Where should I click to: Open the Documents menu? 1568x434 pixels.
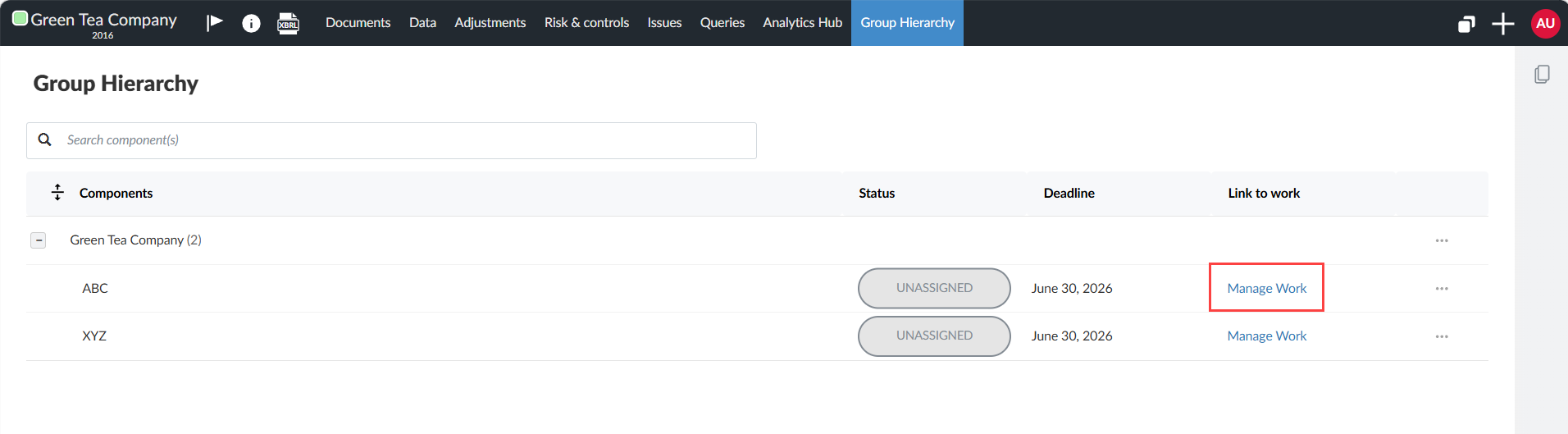pos(358,23)
